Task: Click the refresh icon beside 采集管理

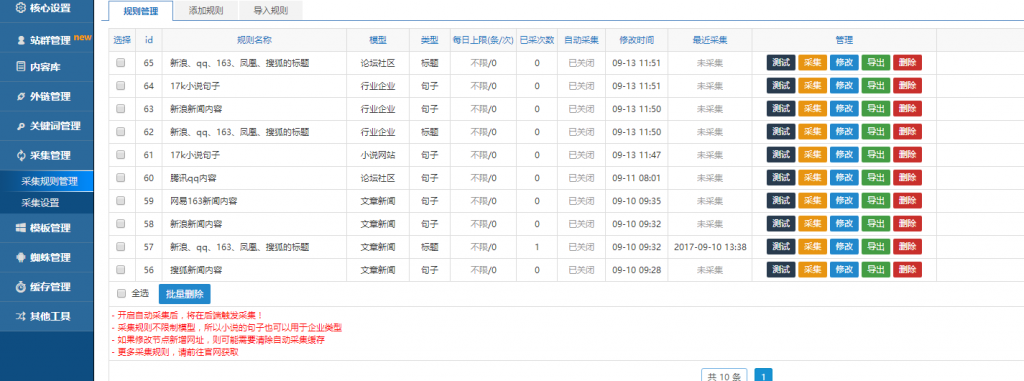Action: [x=20, y=156]
